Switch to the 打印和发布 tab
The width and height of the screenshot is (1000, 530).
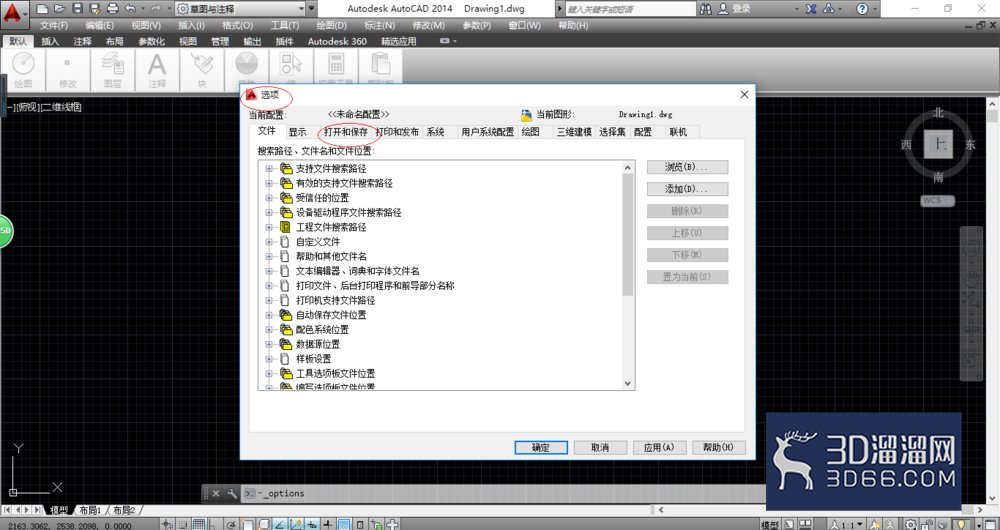coord(397,132)
